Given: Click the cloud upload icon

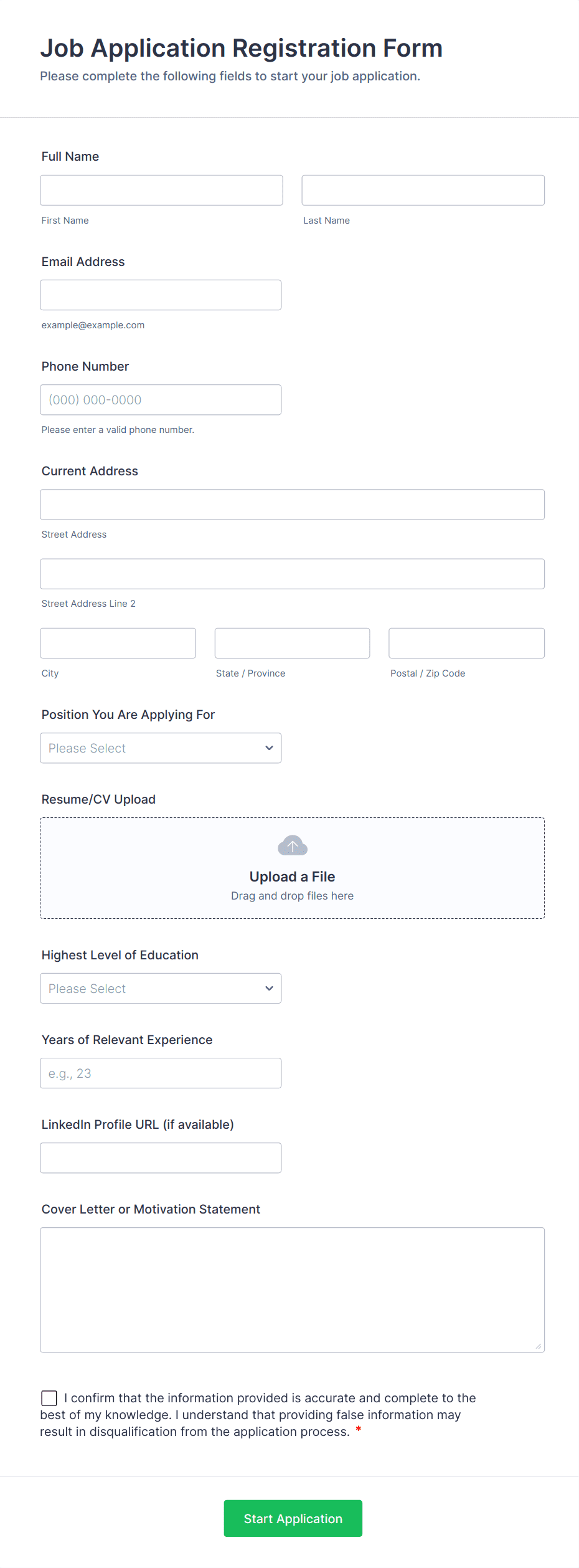Looking at the screenshot, I should coord(292,846).
